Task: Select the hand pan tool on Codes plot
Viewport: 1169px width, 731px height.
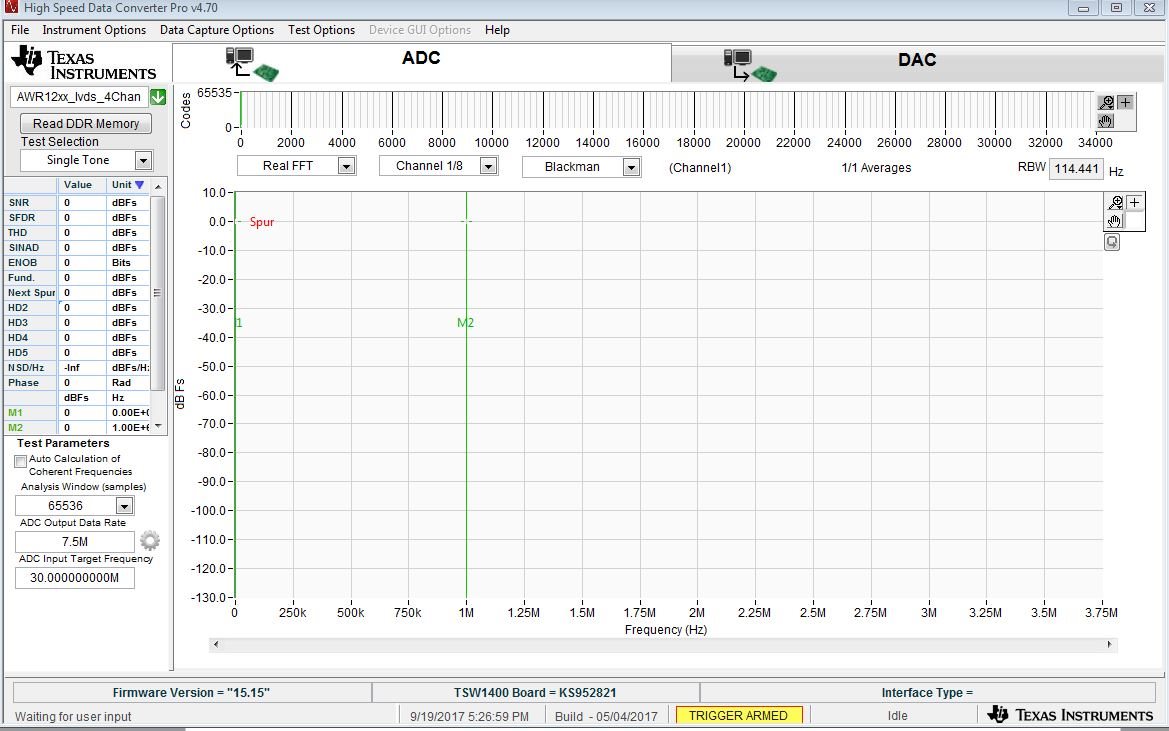Action: 1106,121
